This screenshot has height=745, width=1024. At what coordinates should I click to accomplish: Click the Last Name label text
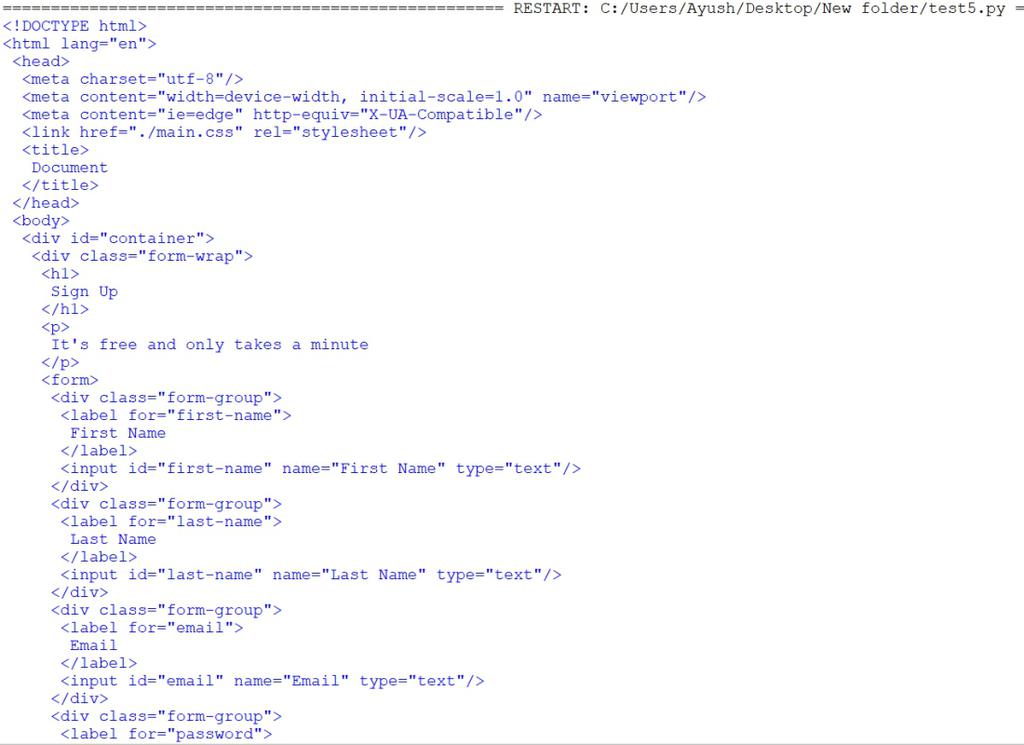tap(113, 539)
